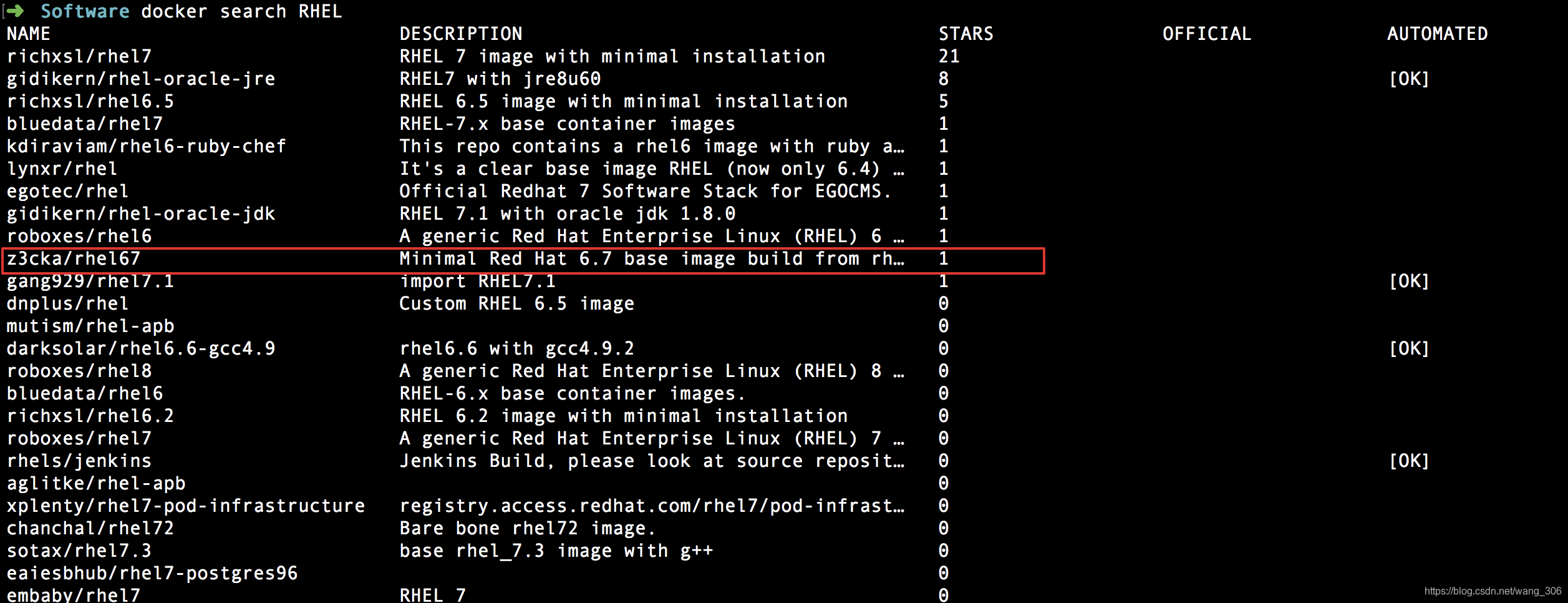The height and width of the screenshot is (603, 1568).
Task: Select the roboxes/rhel6 image name
Action: point(79,236)
